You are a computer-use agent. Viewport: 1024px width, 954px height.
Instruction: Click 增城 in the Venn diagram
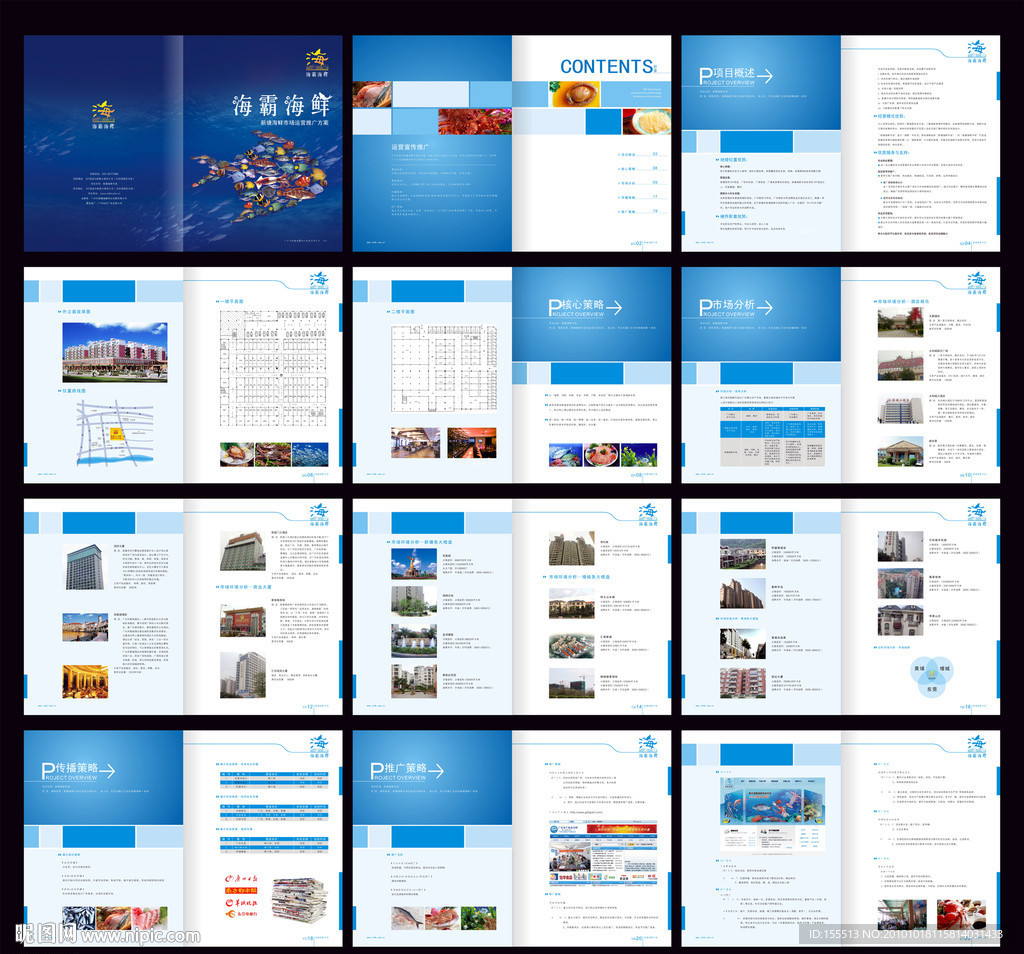(x=944, y=669)
